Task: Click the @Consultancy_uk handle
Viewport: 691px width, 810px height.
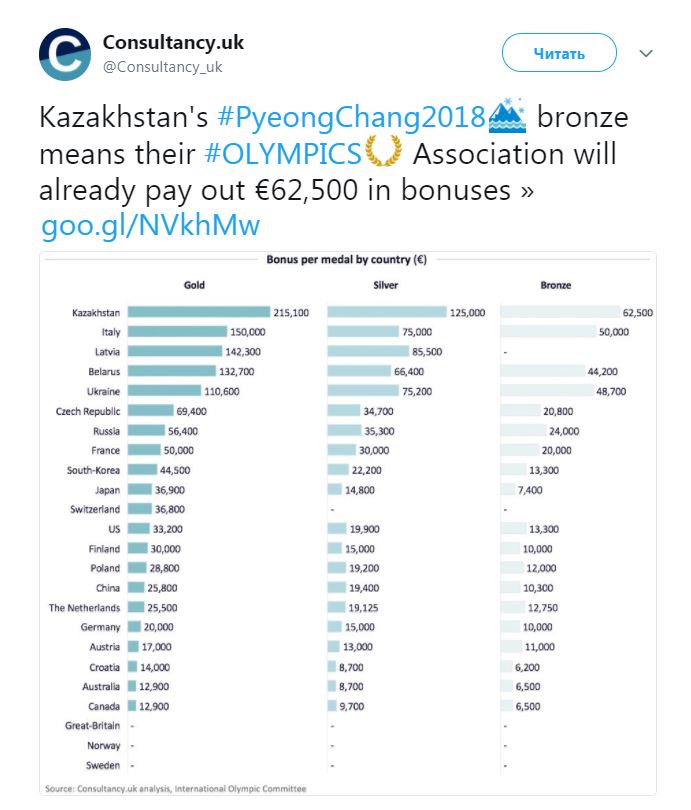Action: 162,67
